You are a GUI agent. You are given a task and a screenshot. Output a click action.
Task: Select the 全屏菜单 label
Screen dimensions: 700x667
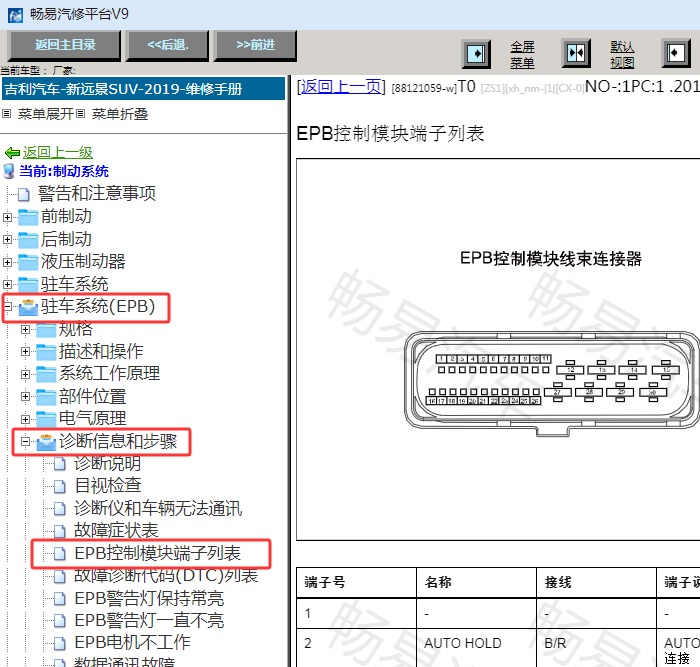point(522,54)
